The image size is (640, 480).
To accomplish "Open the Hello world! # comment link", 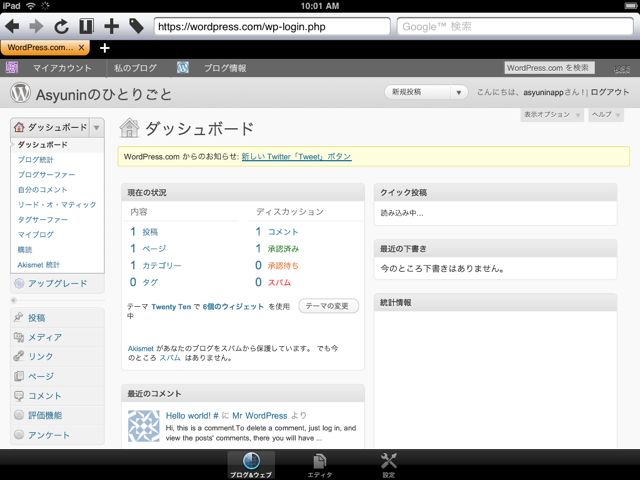I will coord(192,416).
